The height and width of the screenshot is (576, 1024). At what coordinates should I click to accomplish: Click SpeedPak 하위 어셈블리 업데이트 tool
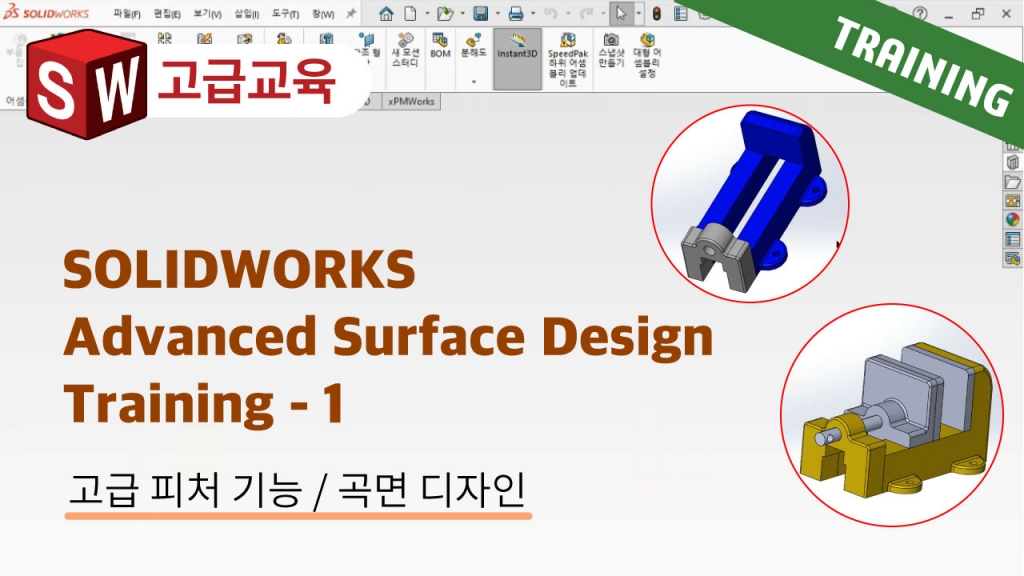click(568, 60)
